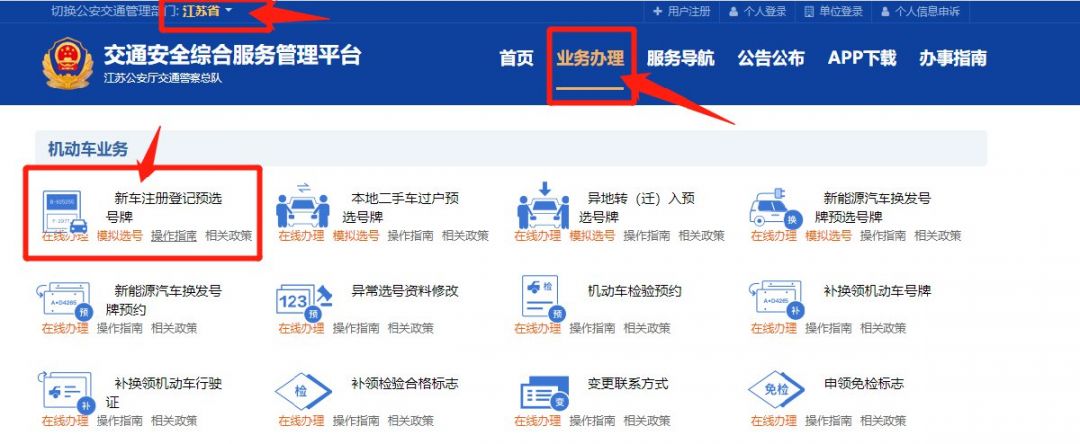
Task: Click the 用户注册 link
Action: [682, 11]
